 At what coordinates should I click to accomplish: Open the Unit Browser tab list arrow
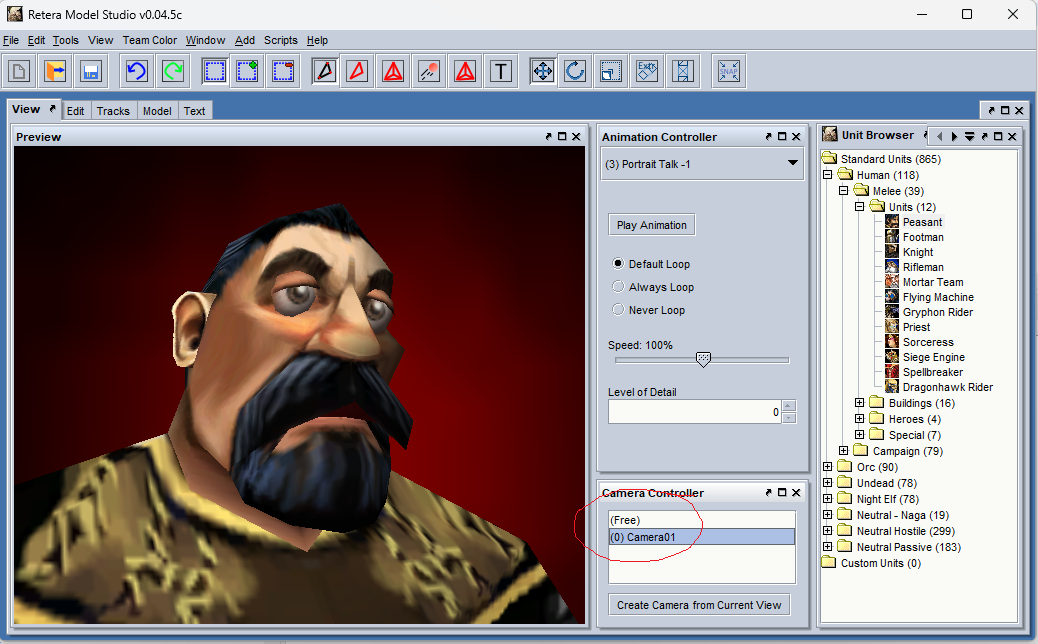click(969, 136)
